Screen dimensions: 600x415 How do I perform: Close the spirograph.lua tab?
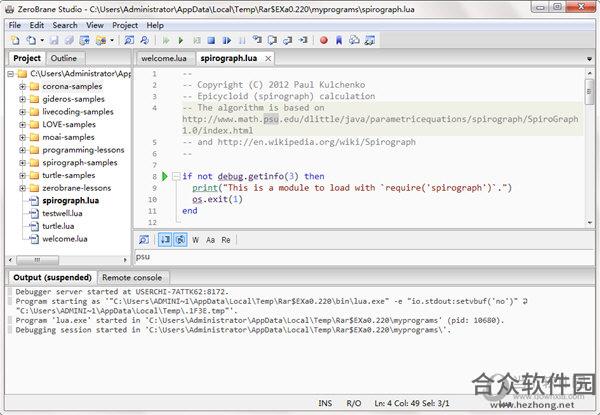[x=268, y=59]
